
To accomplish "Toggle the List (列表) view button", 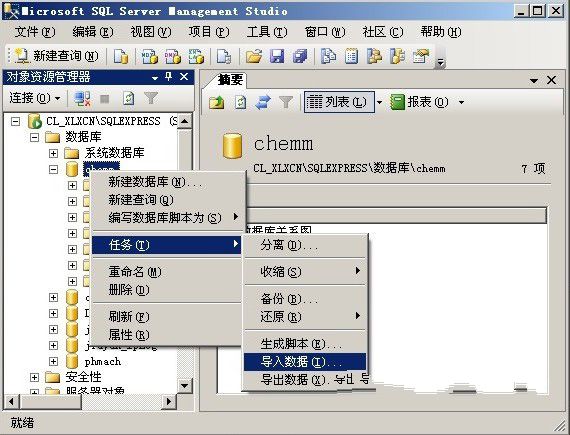I will [339, 102].
